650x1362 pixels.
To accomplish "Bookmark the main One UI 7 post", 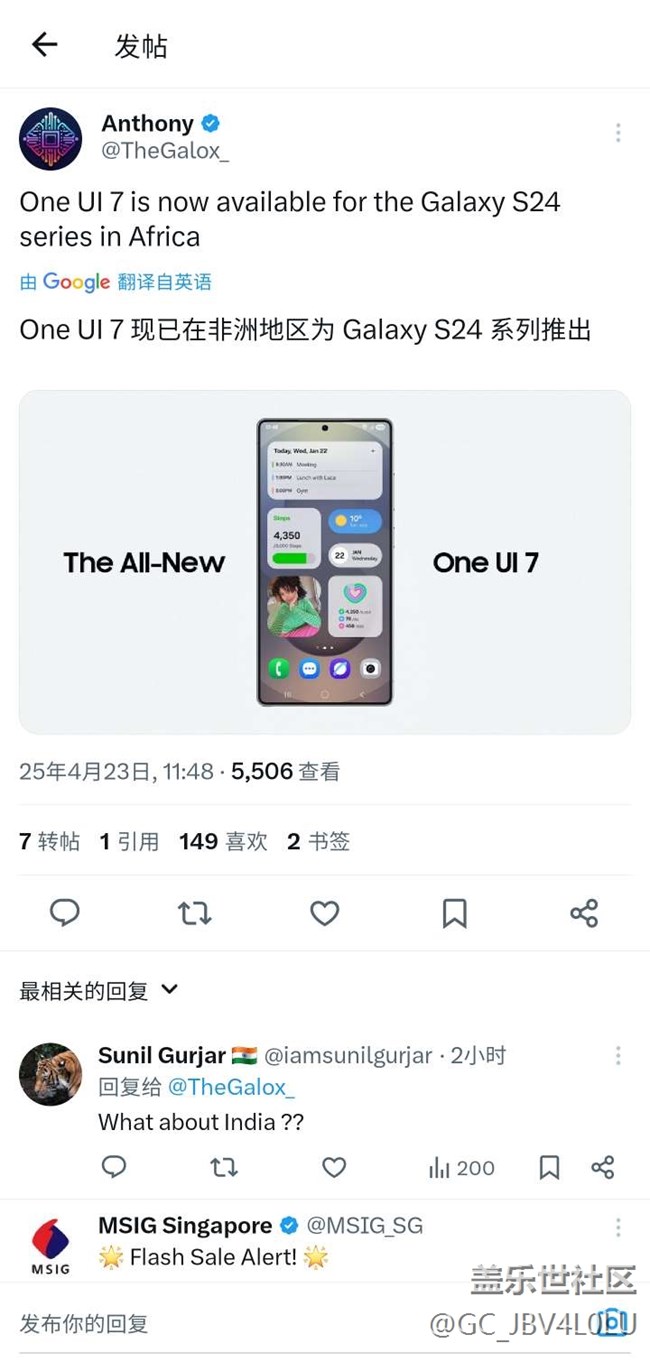I will pyautogui.click(x=454, y=912).
